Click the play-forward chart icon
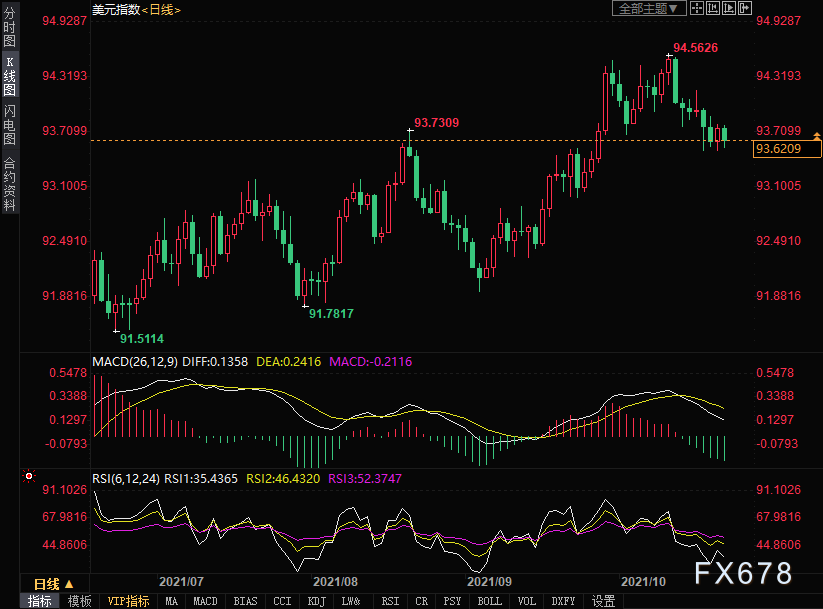Image resolution: width=823 pixels, height=609 pixels. [x=729, y=8]
